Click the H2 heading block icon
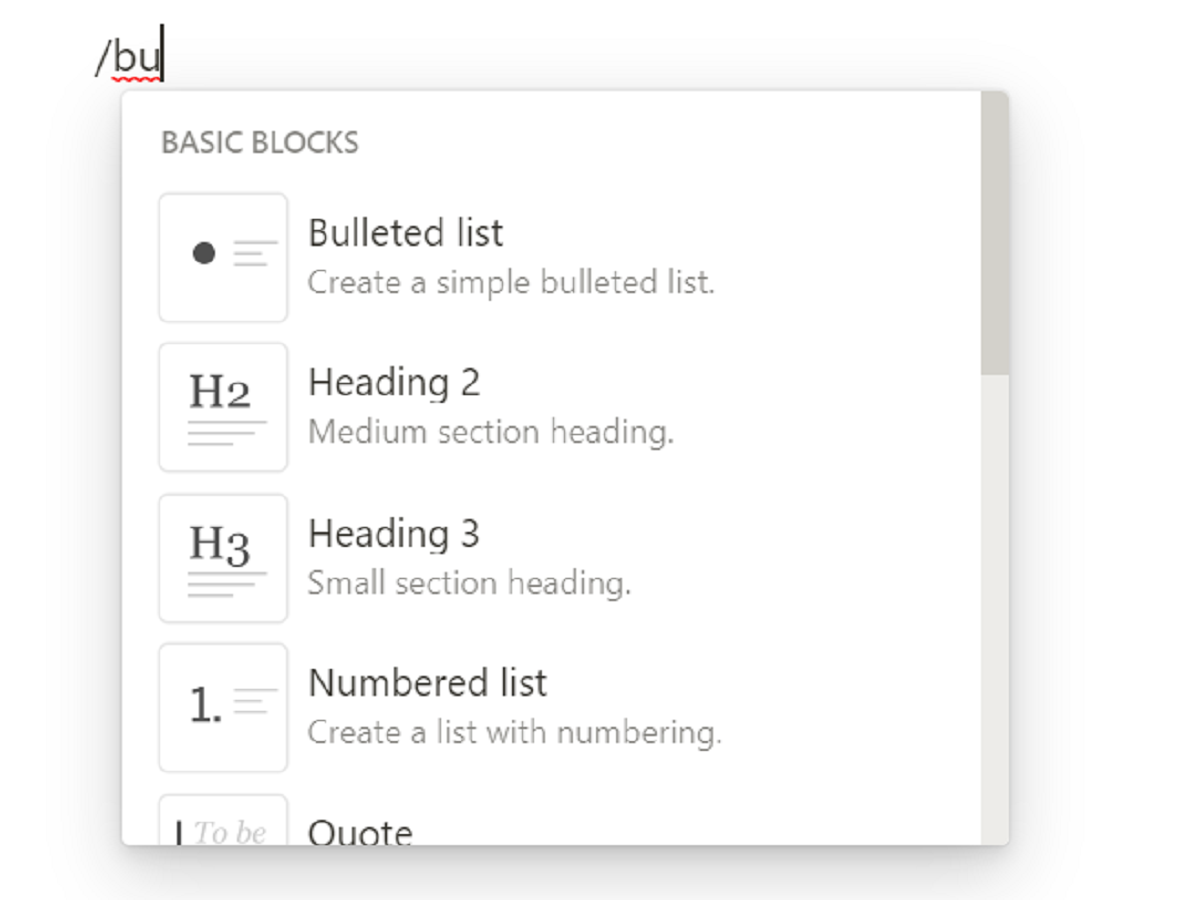The height and width of the screenshot is (900, 1200). [x=223, y=407]
